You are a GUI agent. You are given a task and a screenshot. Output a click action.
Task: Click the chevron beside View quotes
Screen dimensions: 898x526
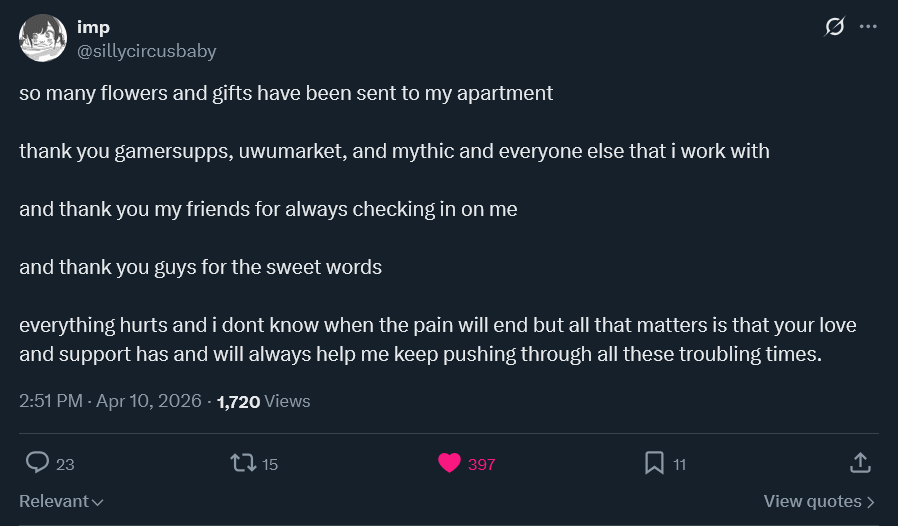click(x=871, y=502)
